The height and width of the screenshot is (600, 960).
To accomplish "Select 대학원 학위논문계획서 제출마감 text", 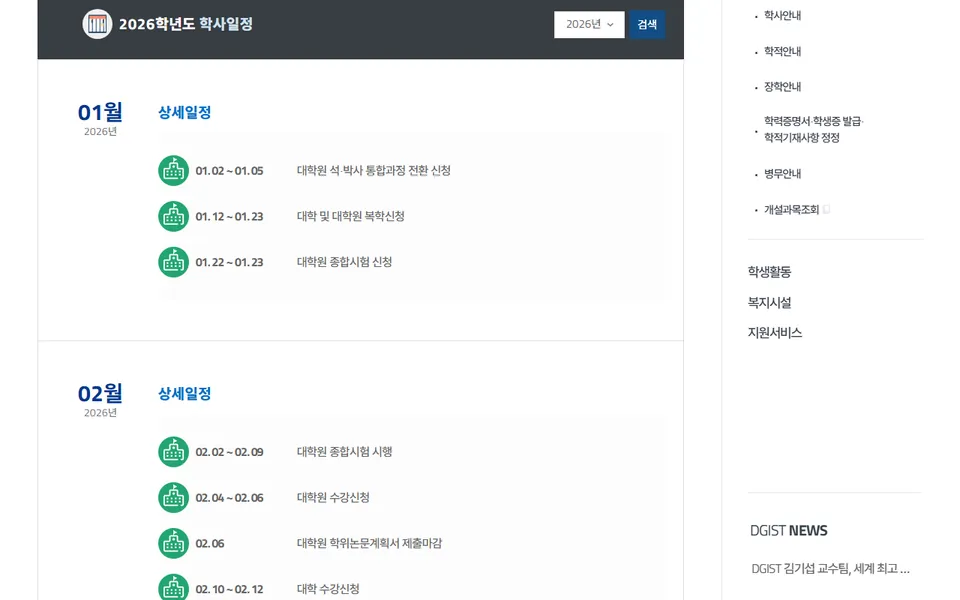I will click(369, 543).
